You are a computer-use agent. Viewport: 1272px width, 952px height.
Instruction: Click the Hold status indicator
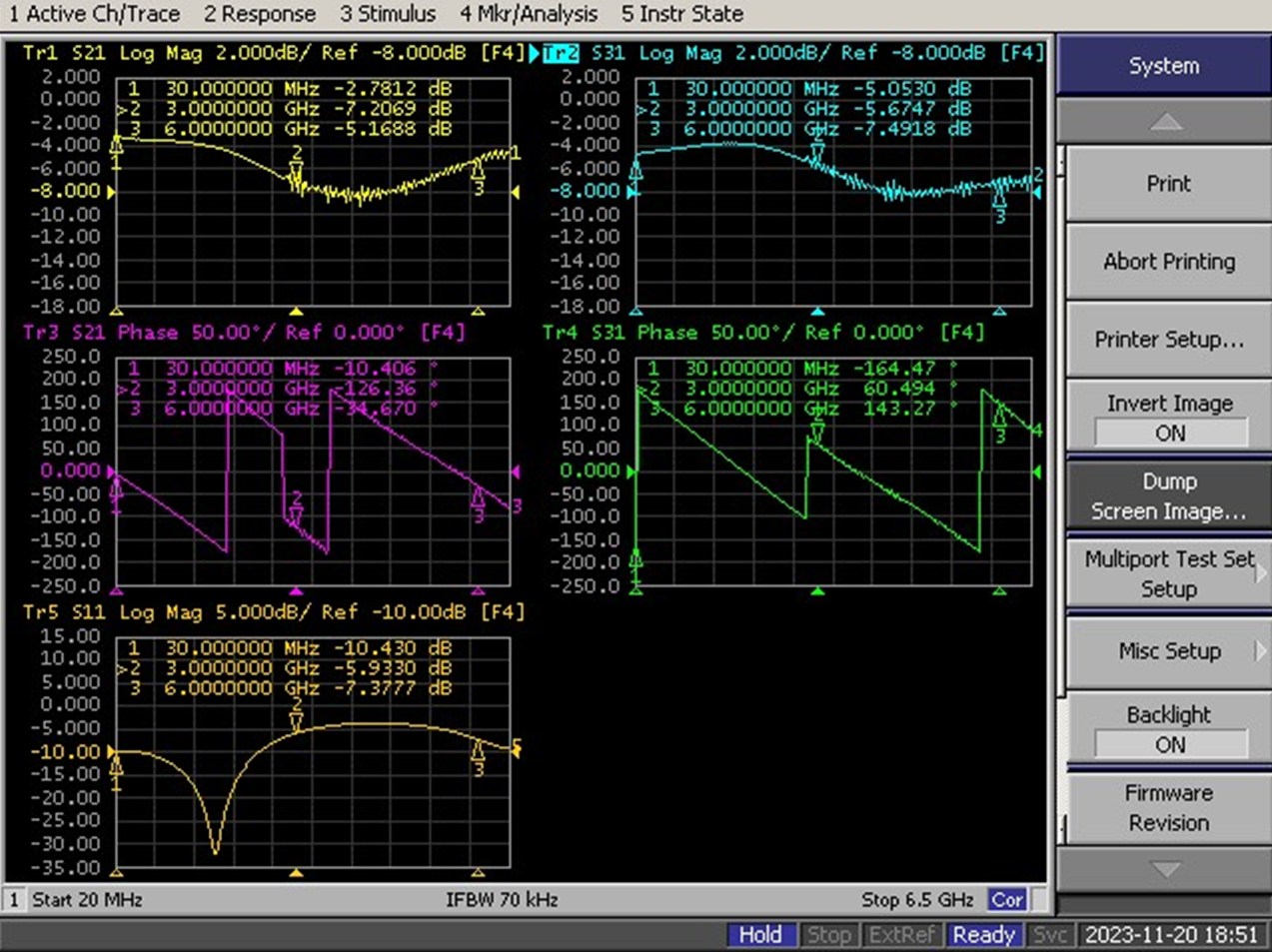[759, 935]
